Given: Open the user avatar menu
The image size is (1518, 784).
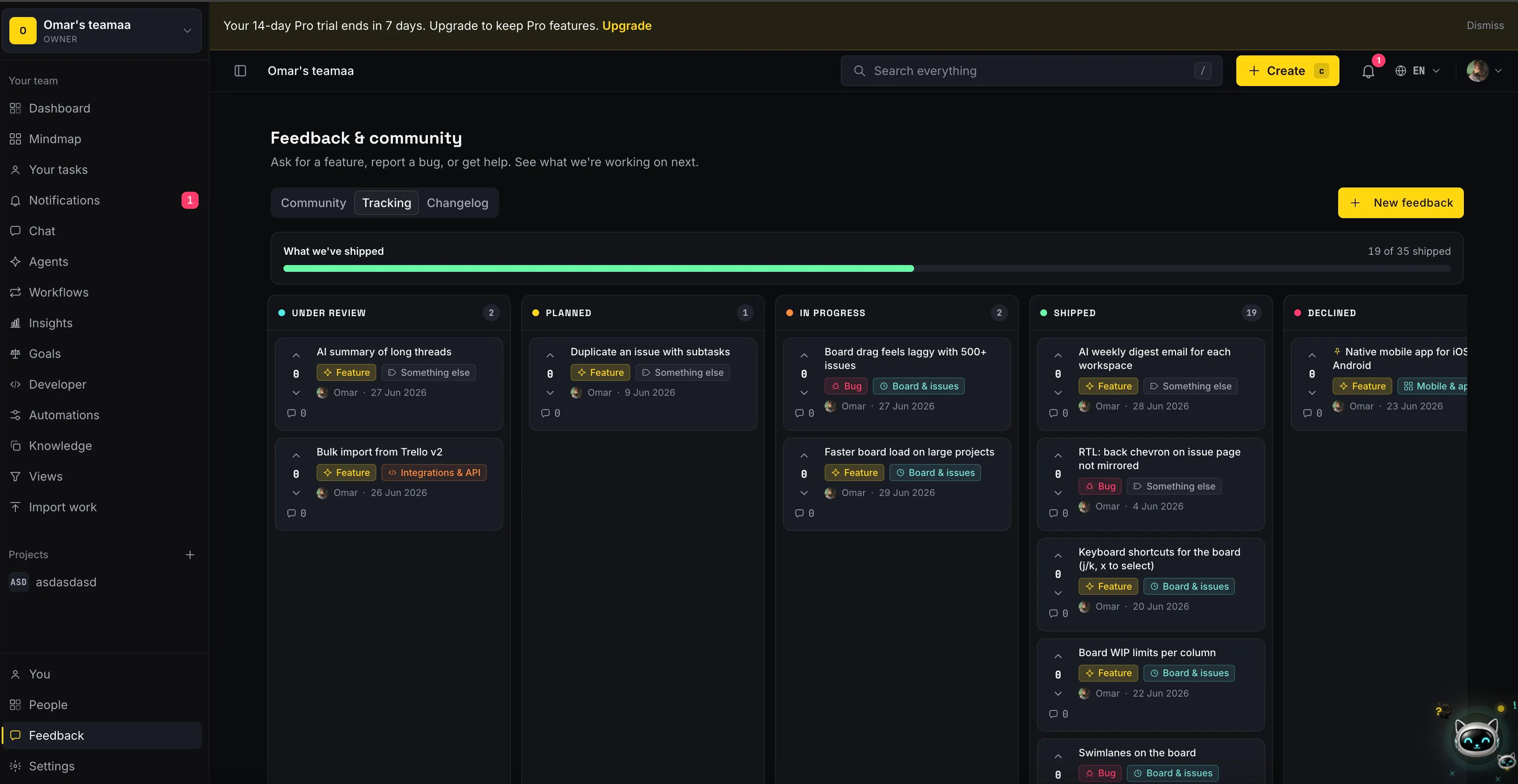Looking at the screenshot, I should [x=1484, y=71].
